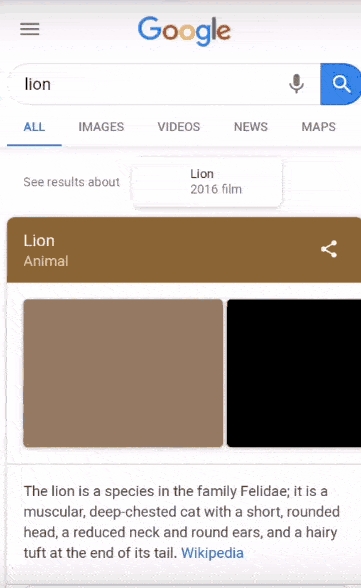Click the See results about label
The image size is (361, 588).
coord(71,182)
